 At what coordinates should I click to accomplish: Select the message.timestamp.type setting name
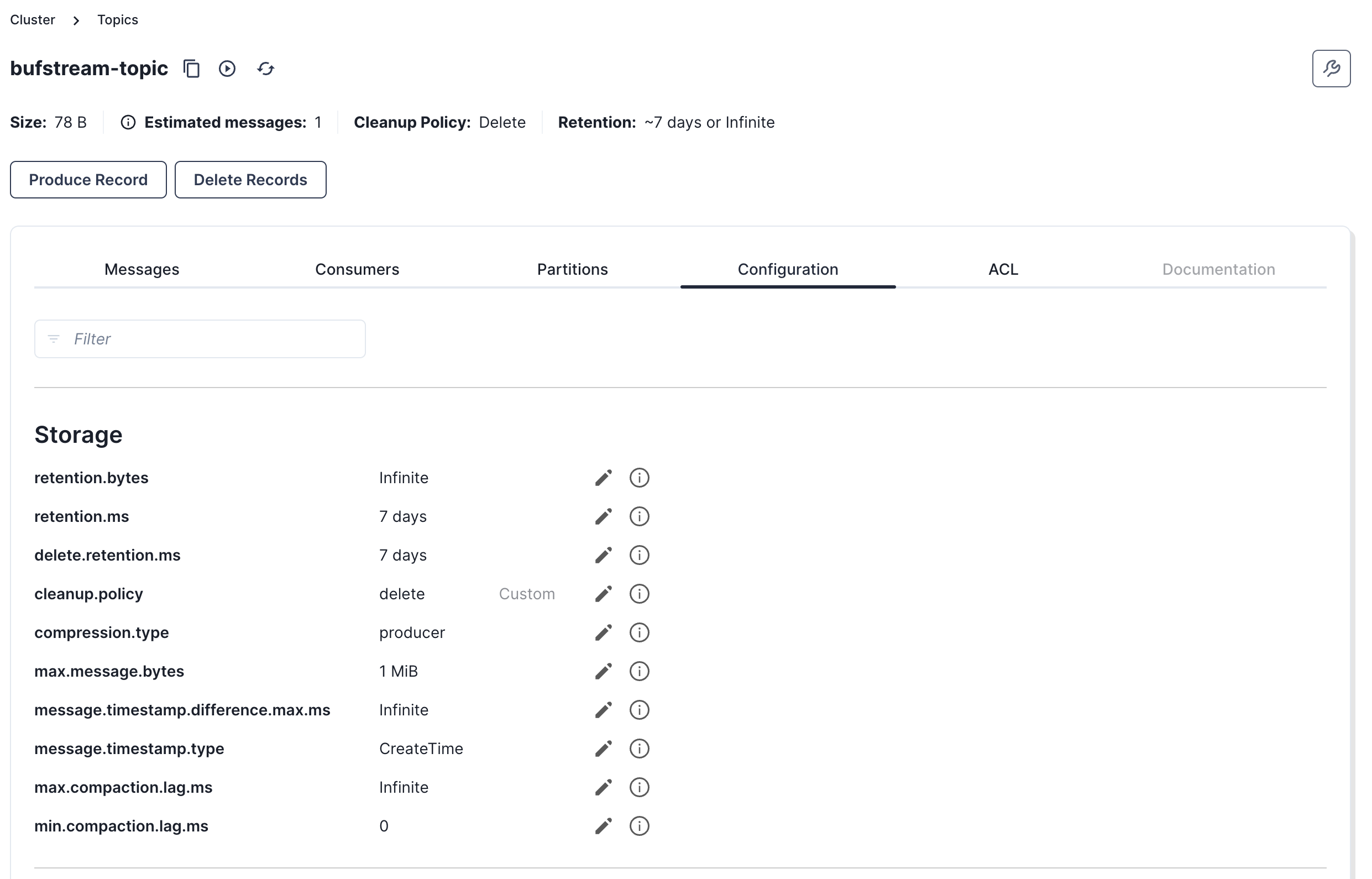tap(129, 749)
